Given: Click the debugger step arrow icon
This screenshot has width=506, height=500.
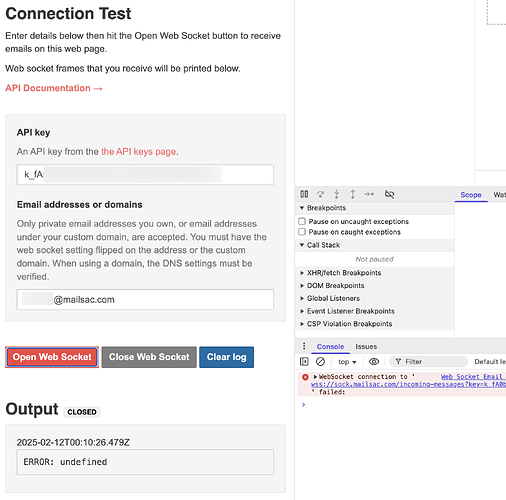Looking at the screenshot, I should tap(369, 194).
